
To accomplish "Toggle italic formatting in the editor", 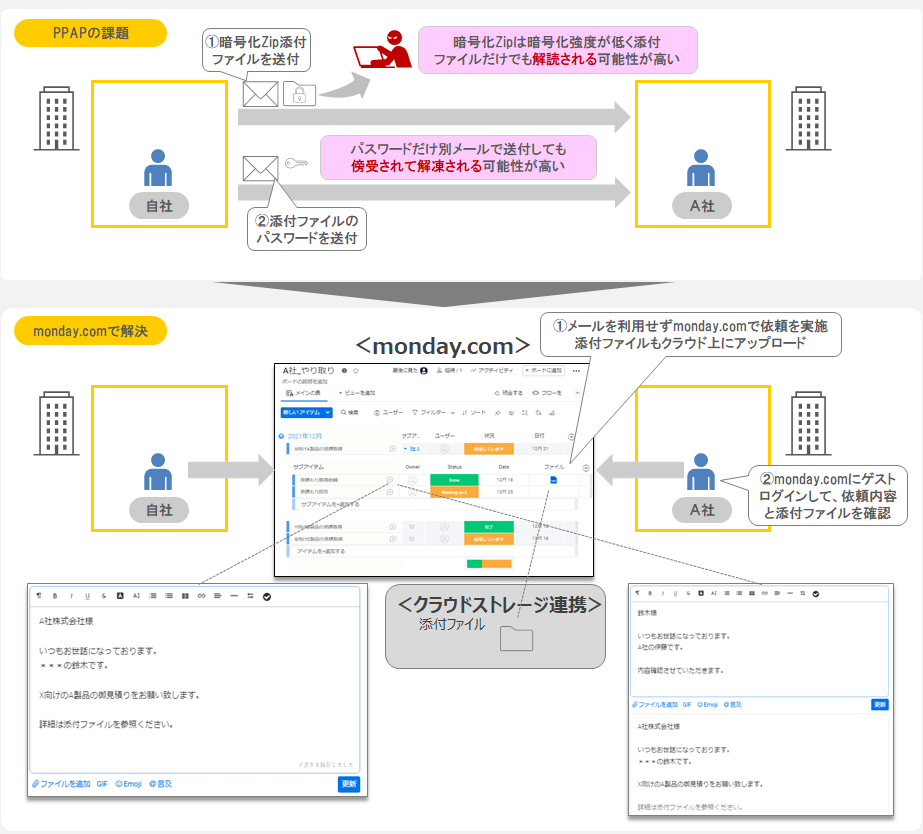I will (71, 596).
